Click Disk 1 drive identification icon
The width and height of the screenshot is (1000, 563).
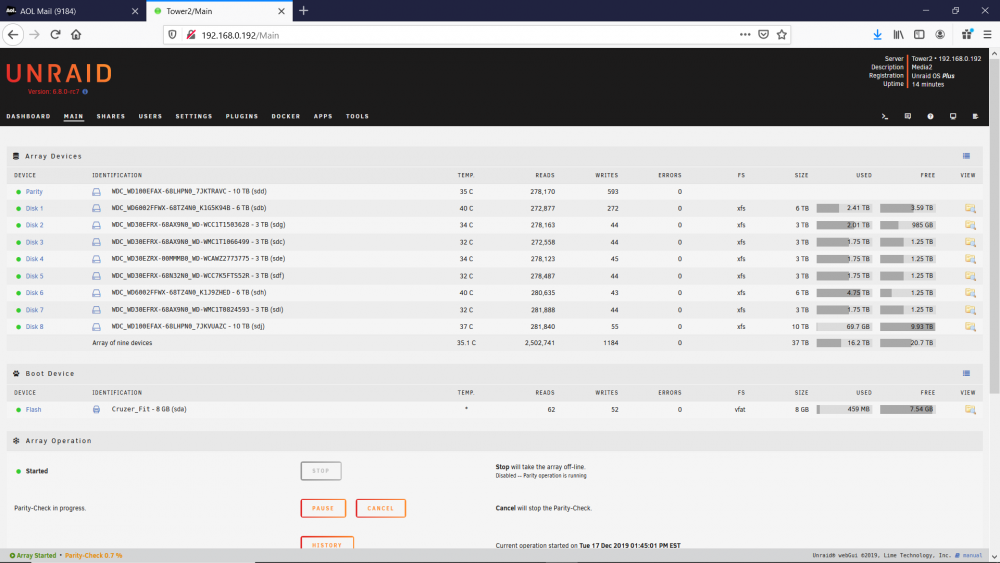(x=96, y=208)
